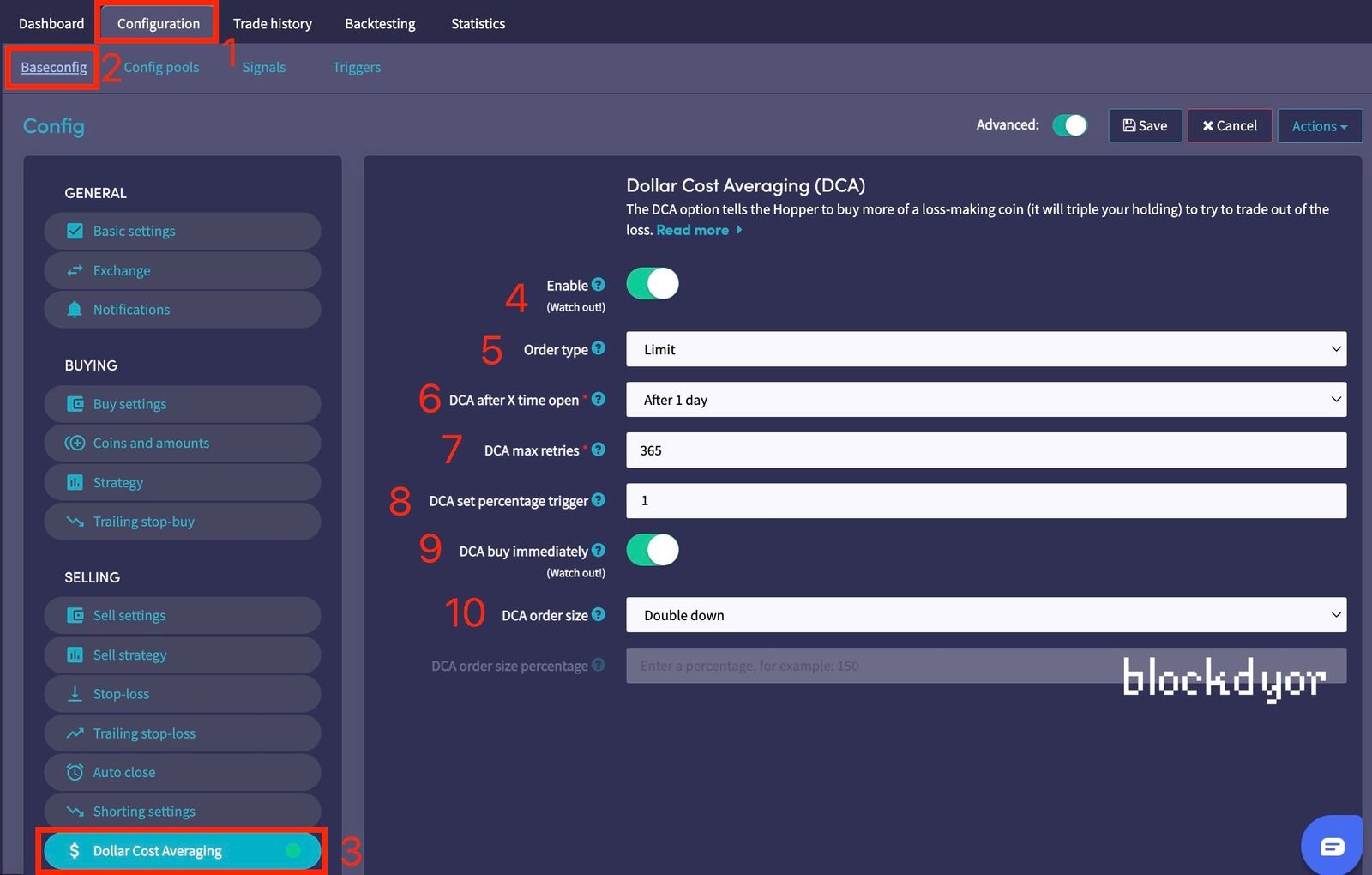Open the Actions menu
The image size is (1372, 875).
[1319, 125]
